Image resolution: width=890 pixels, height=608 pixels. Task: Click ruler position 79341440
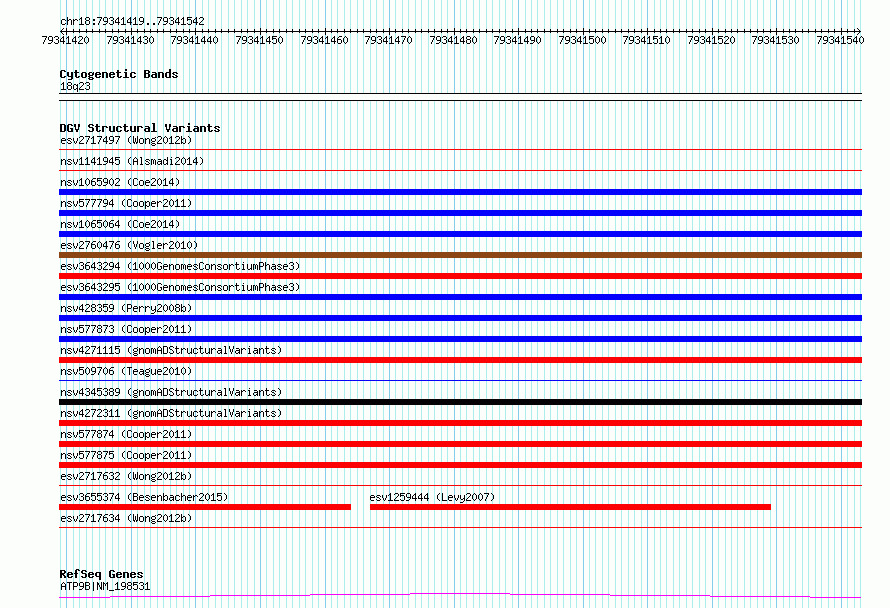click(x=194, y=40)
